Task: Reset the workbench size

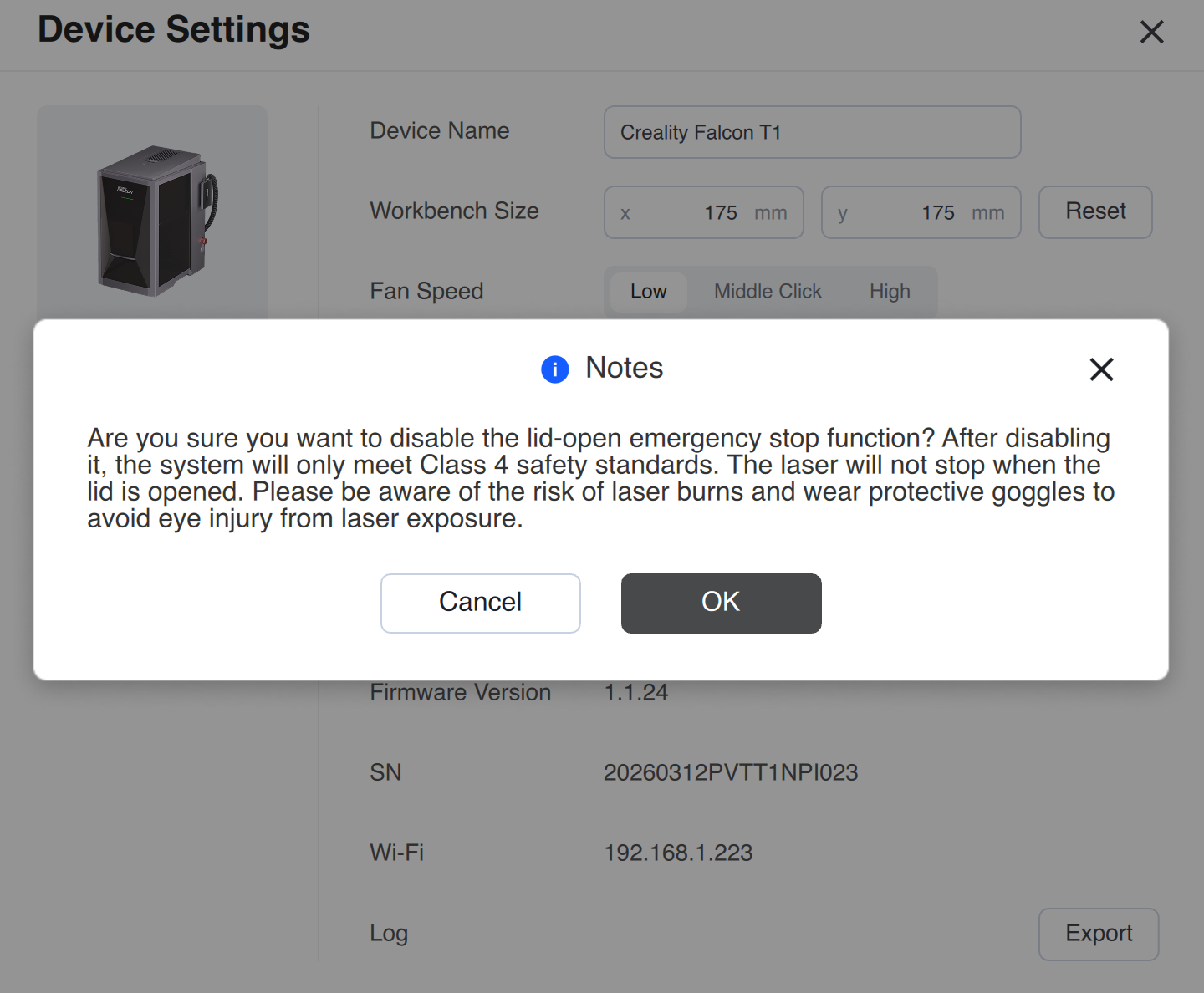Action: point(1095,212)
